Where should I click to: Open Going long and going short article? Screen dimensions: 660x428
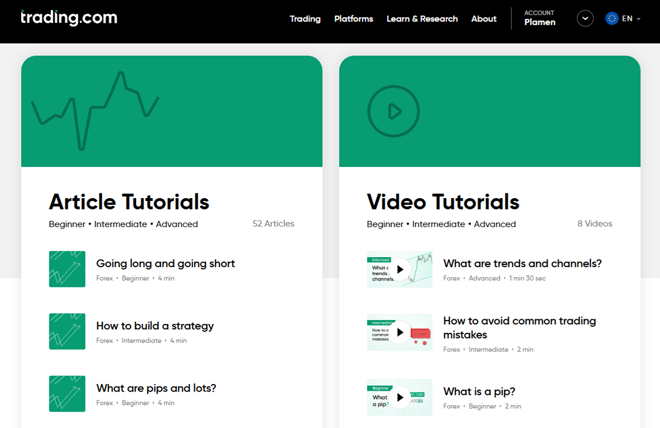pos(165,263)
